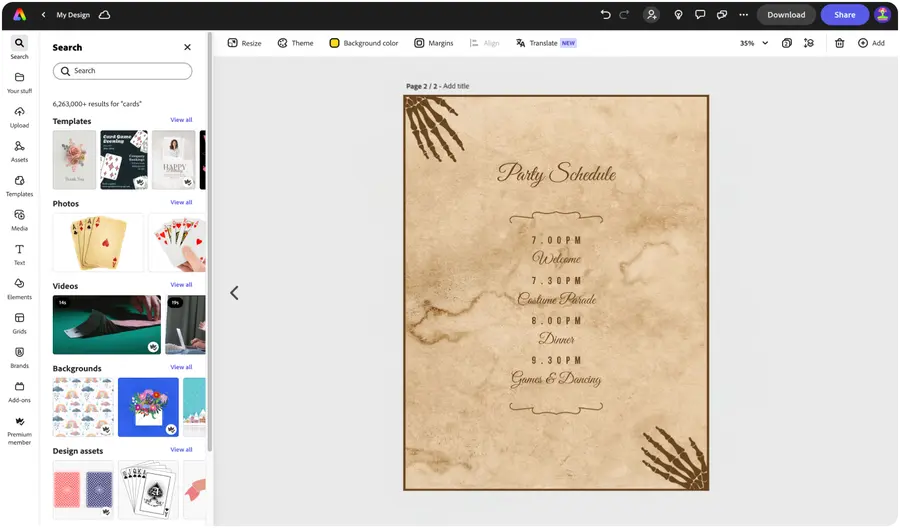Close the Search panel
The height and width of the screenshot is (528, 900).
187,47
